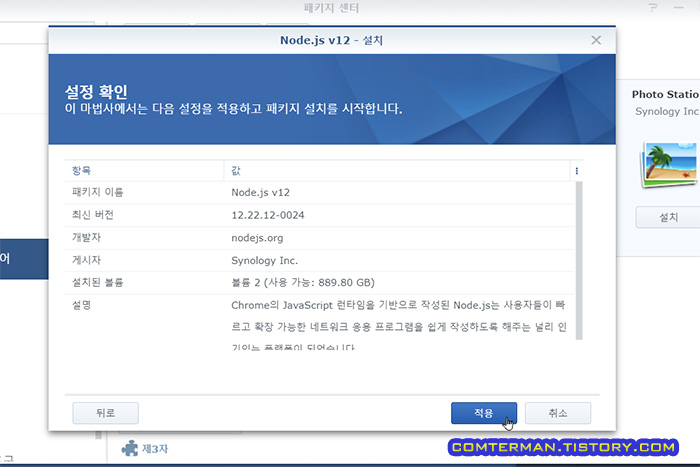Open the Package Center help icon
Image resolution: width=700 pixels, height=467 pixels.
pos(653,8)
